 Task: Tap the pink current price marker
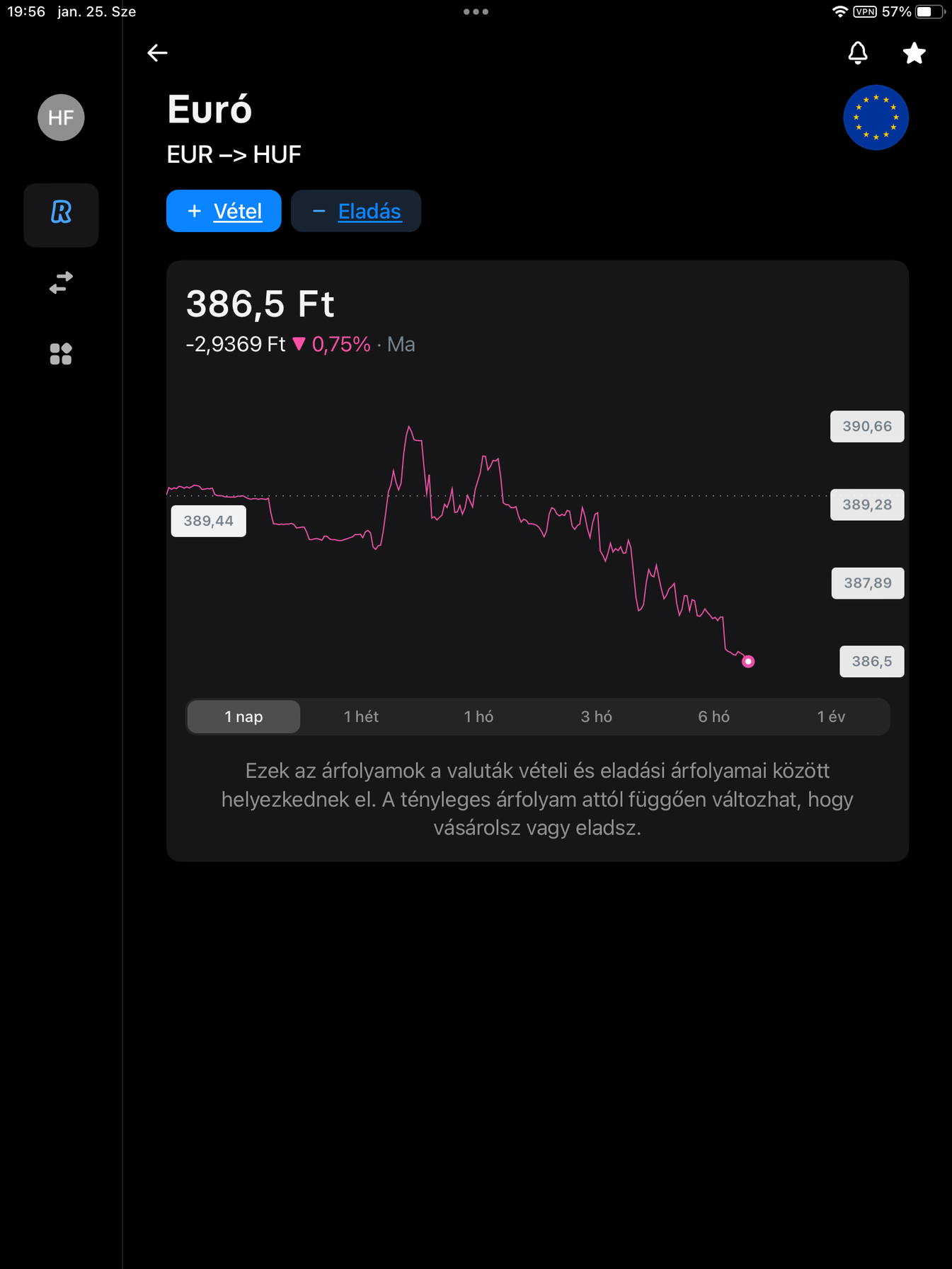(748, 662)
